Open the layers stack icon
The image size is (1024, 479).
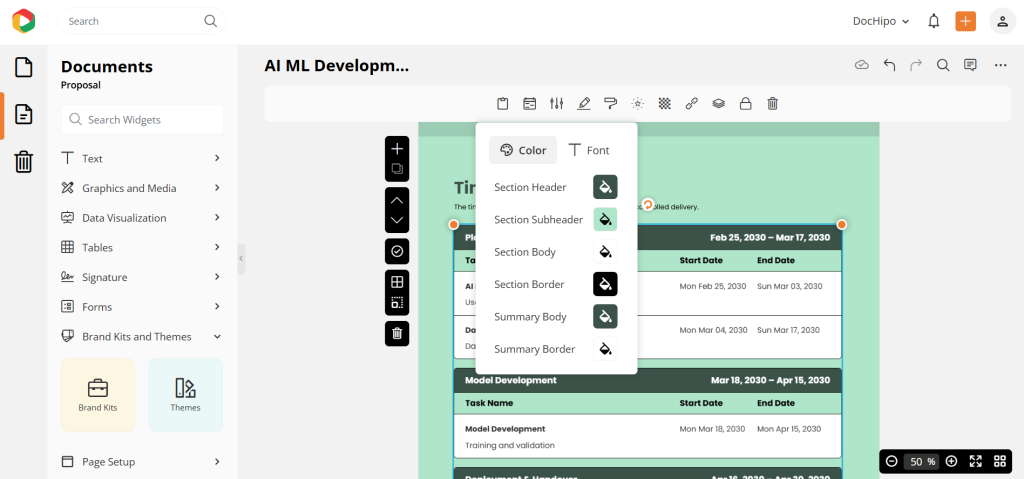point(718,103)
